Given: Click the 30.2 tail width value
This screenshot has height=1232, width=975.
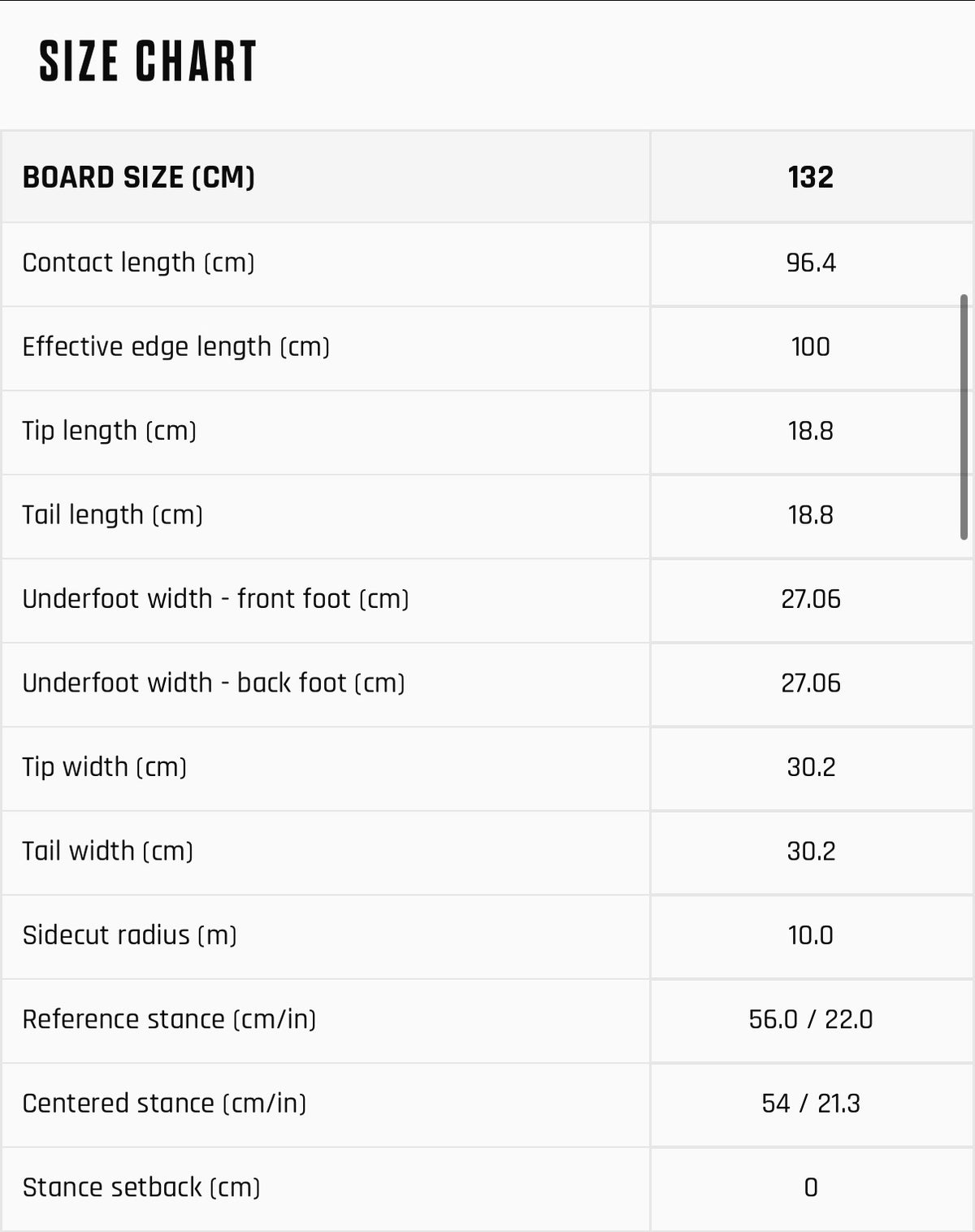Looking at the screenshot, I should click(811, 852).
